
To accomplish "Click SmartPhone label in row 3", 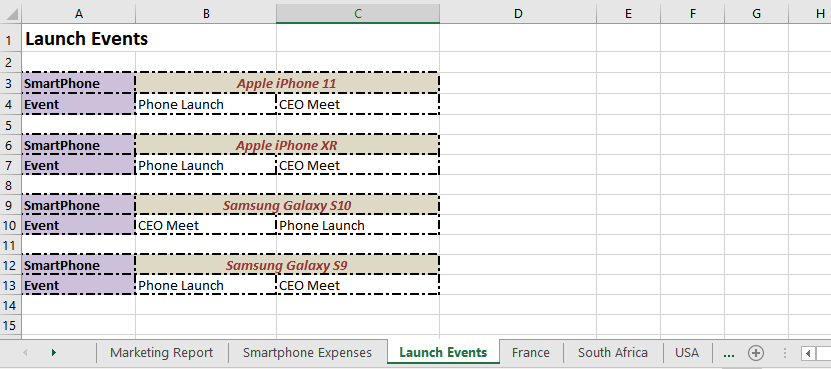I will [x=78, y=83].
